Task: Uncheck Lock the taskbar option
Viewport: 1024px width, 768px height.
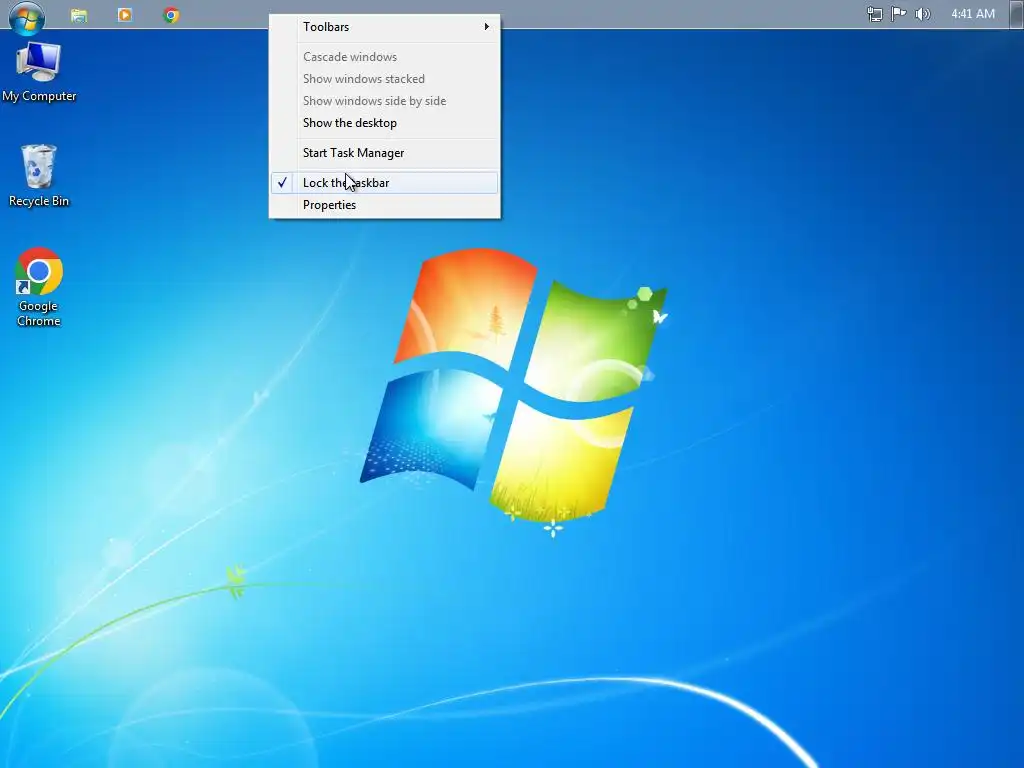Action: (x=385, y=183)
